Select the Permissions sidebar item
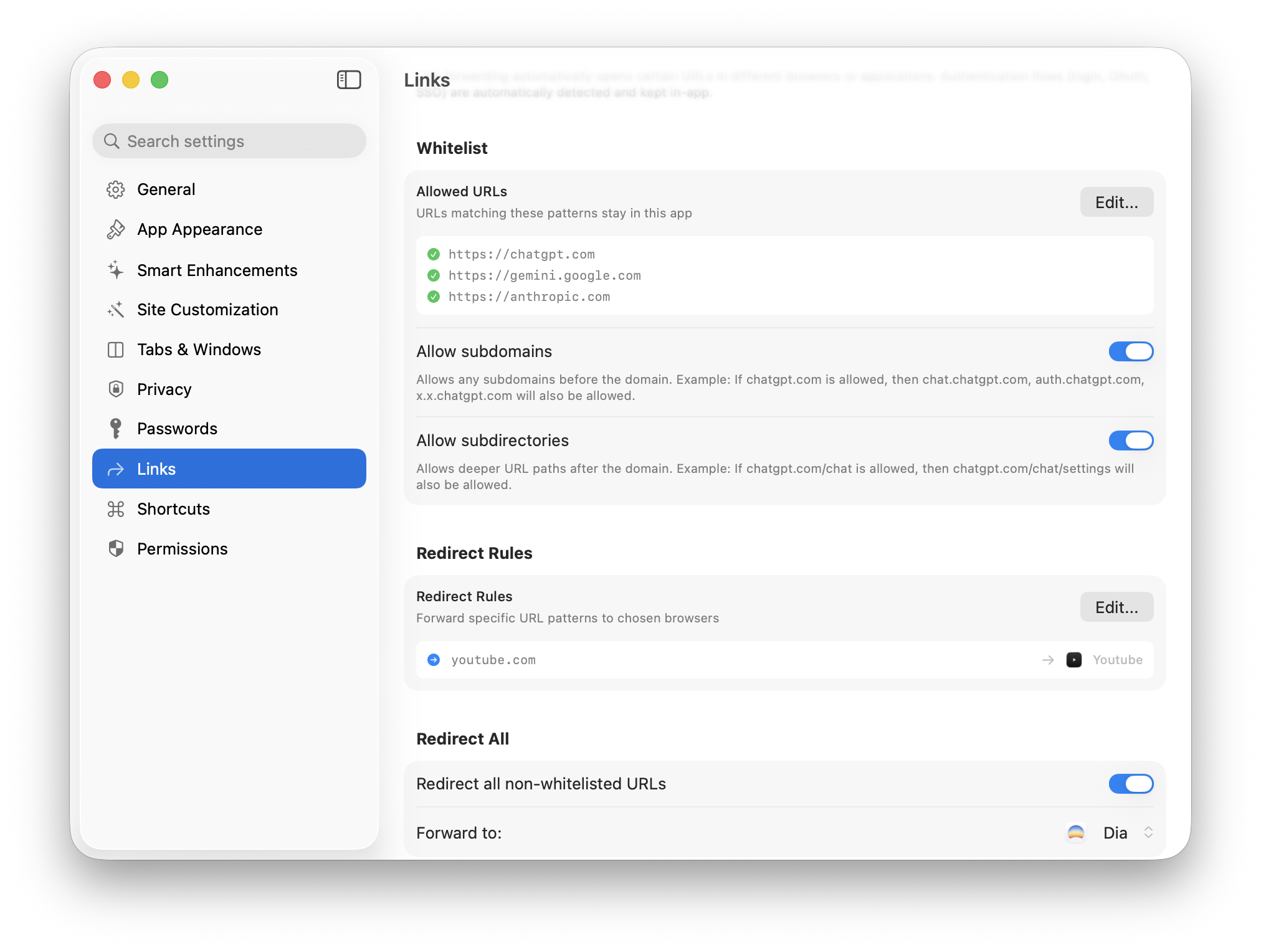This screenshot has width=1261, height=952. (182, 549)
